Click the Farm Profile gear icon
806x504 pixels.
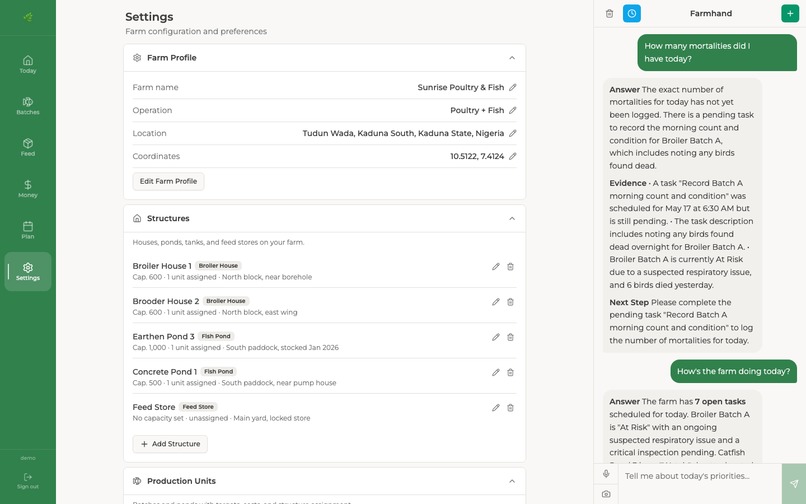click(137, 58)
